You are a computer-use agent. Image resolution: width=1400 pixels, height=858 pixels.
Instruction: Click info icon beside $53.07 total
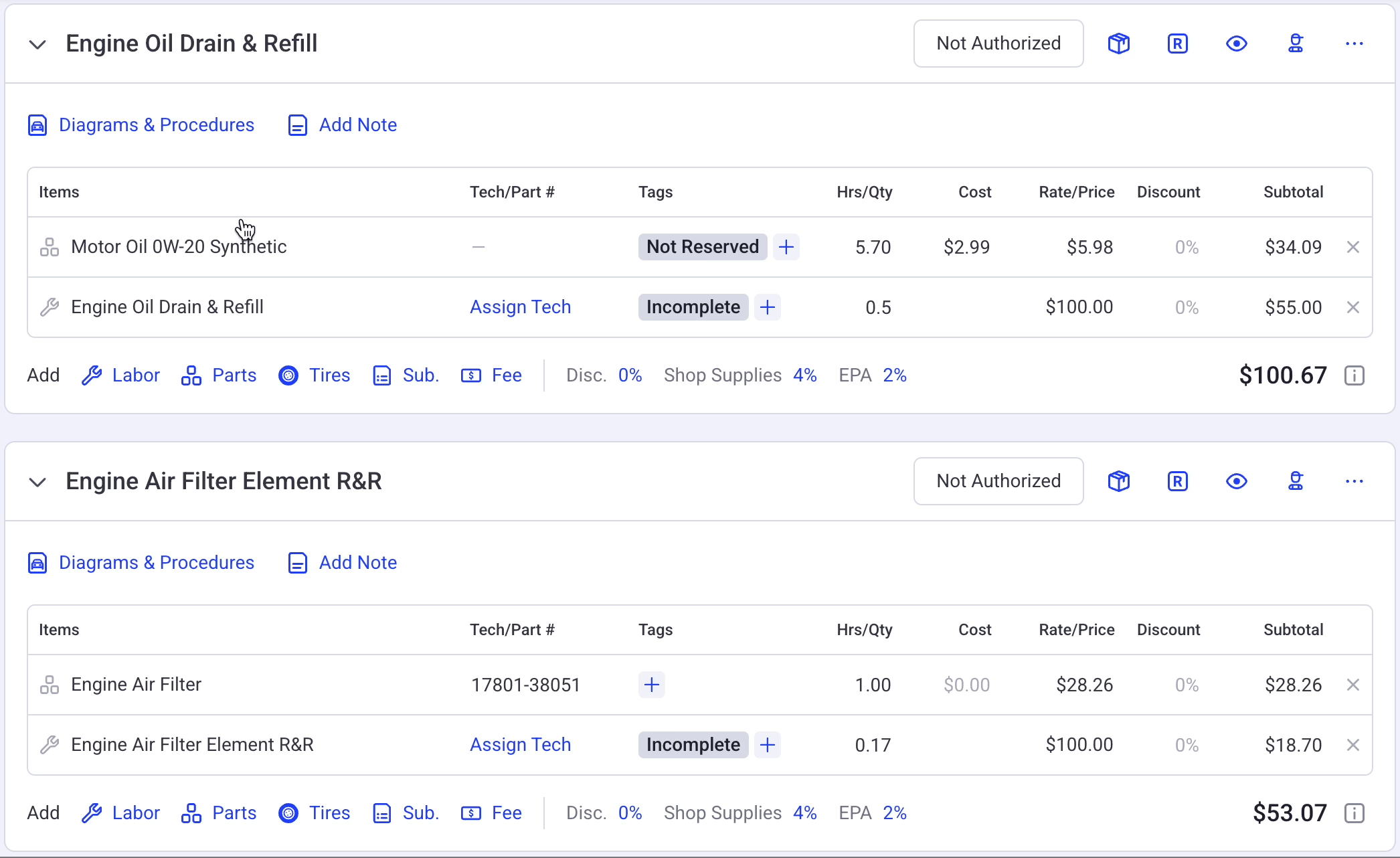coord(1354,813)
